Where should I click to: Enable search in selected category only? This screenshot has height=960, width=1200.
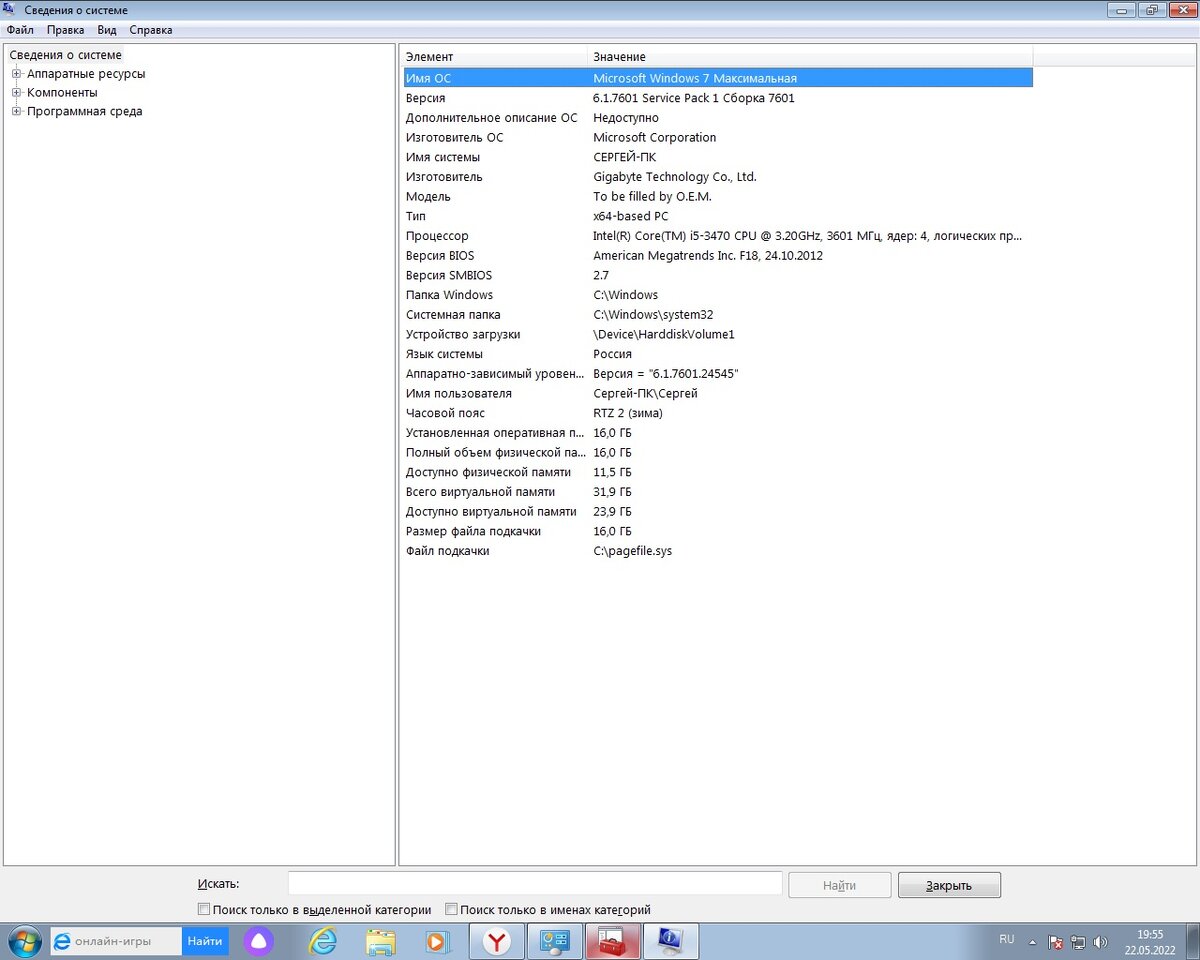[204, 910]
